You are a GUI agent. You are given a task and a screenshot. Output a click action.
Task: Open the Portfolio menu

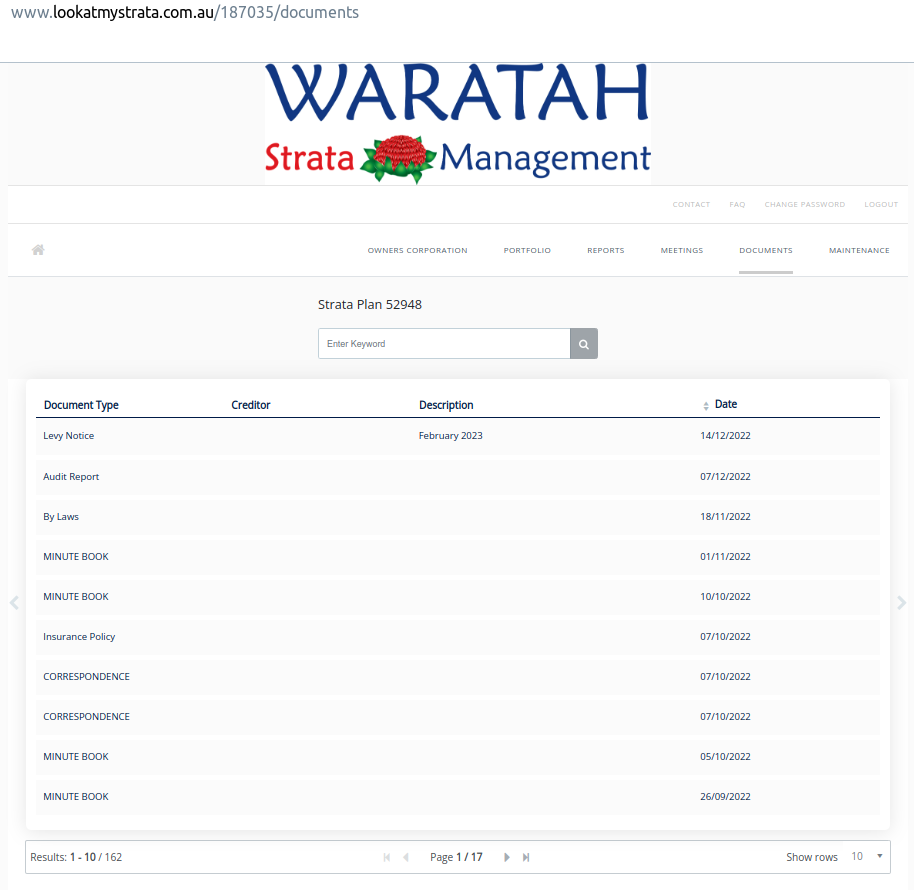point(527,251)
